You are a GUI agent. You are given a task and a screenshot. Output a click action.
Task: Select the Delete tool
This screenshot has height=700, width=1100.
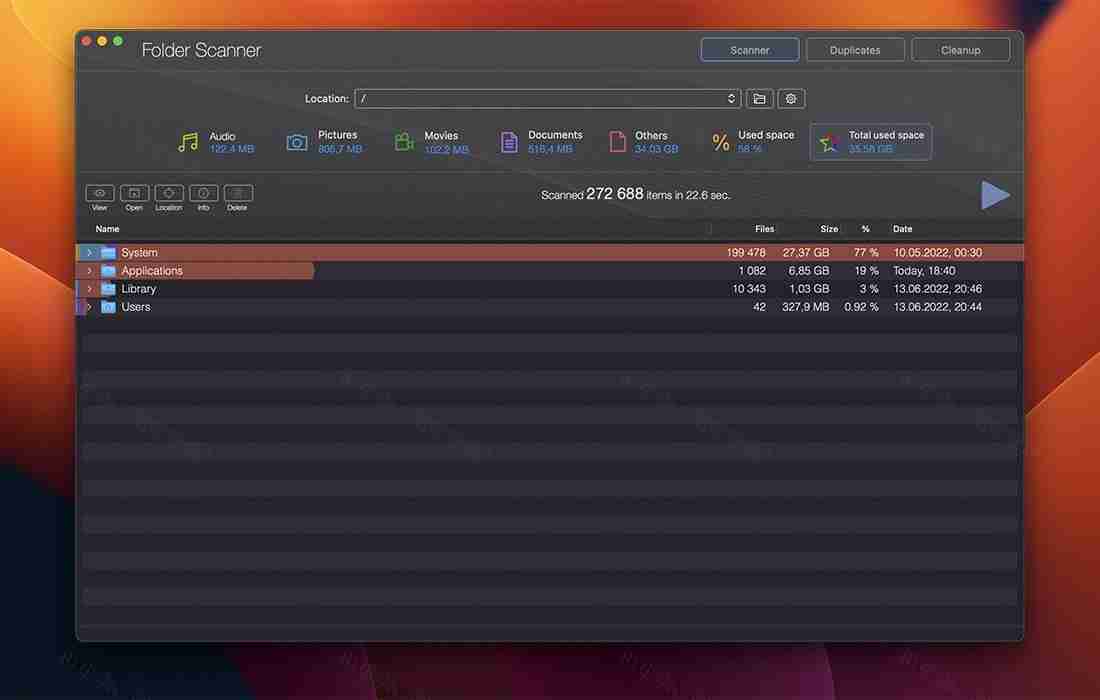tap(237, 195)
